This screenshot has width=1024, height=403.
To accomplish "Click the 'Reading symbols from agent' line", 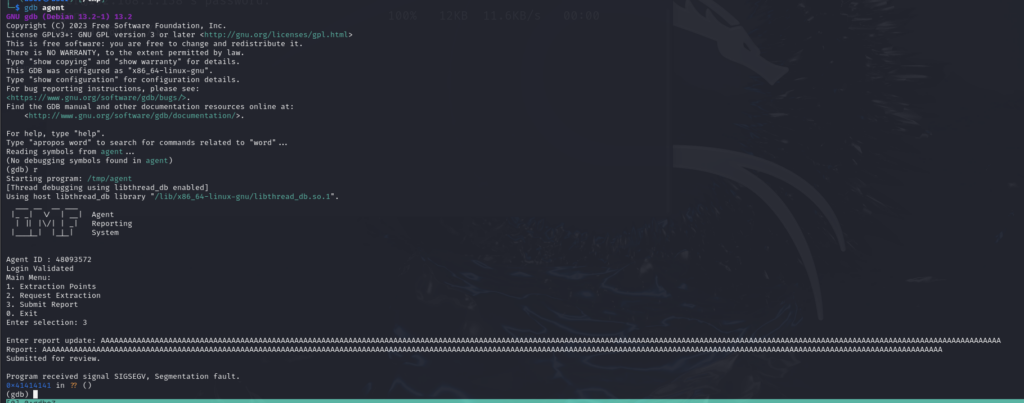I will tap(71, 152).
